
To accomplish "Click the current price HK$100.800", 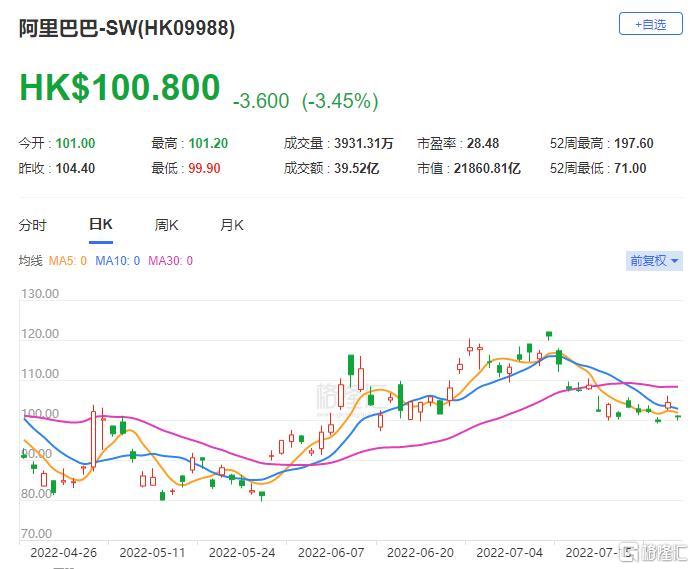I will click(120, 87).
